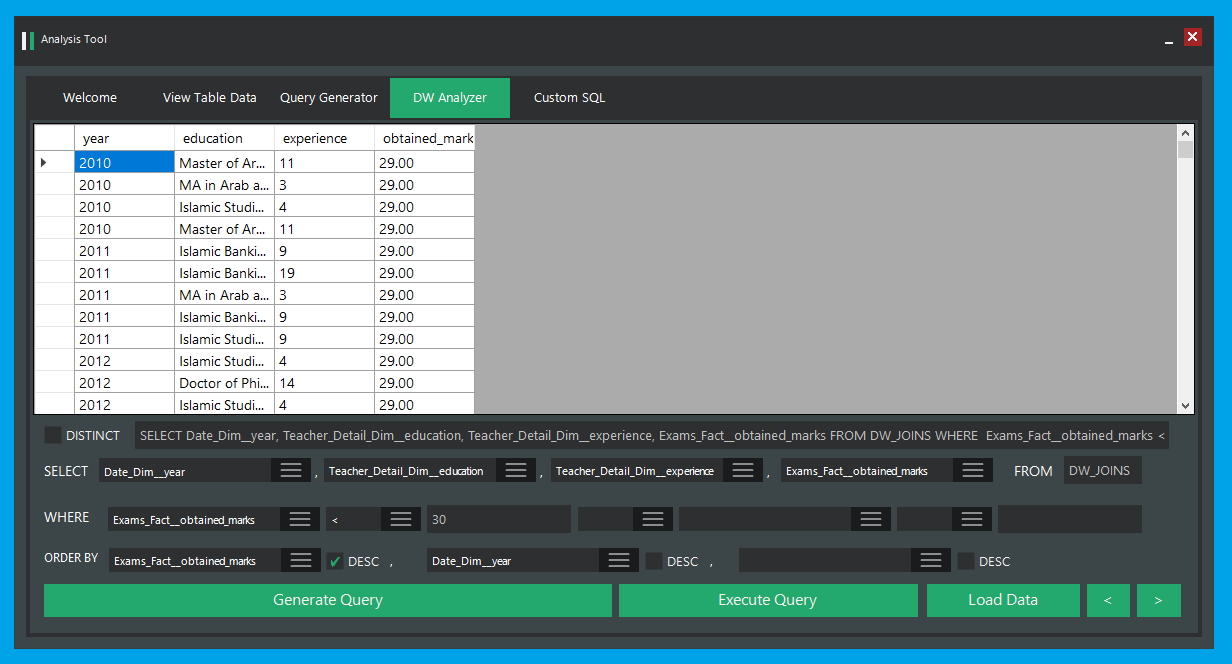1232x664 pixels.
Task: Open the empty third ORDER BY dropdown
Action: tap(931, 561)
